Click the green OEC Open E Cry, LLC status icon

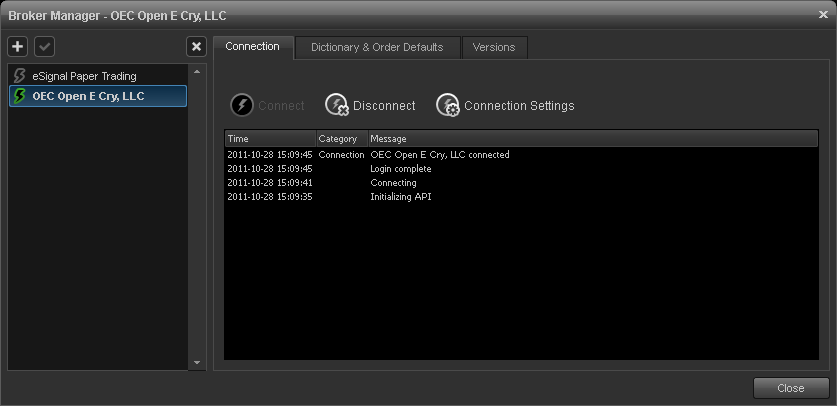(x=20, y=96)
